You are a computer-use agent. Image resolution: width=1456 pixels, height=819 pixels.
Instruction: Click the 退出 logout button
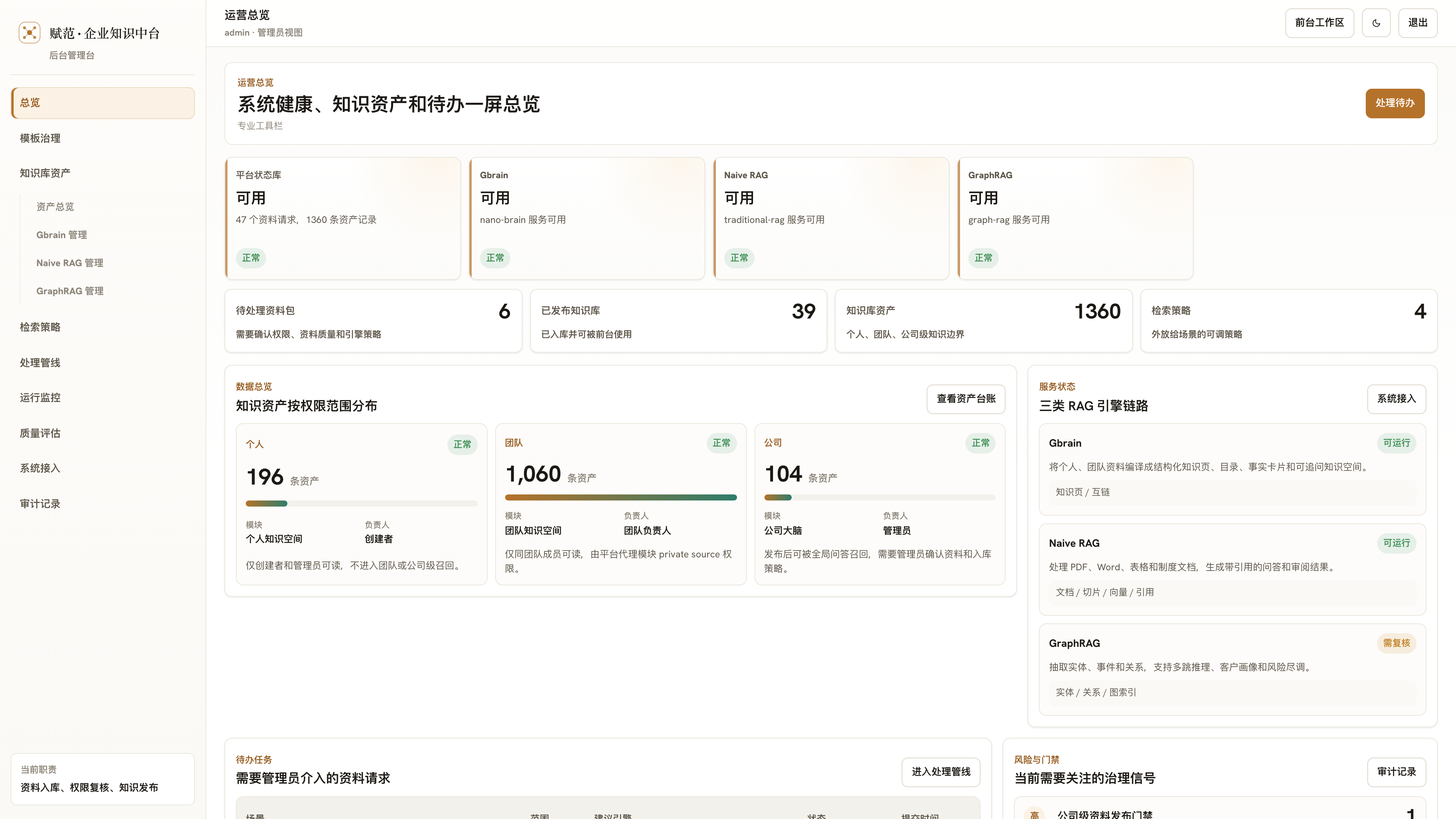pyautogui.click(x=1418, y=23)
